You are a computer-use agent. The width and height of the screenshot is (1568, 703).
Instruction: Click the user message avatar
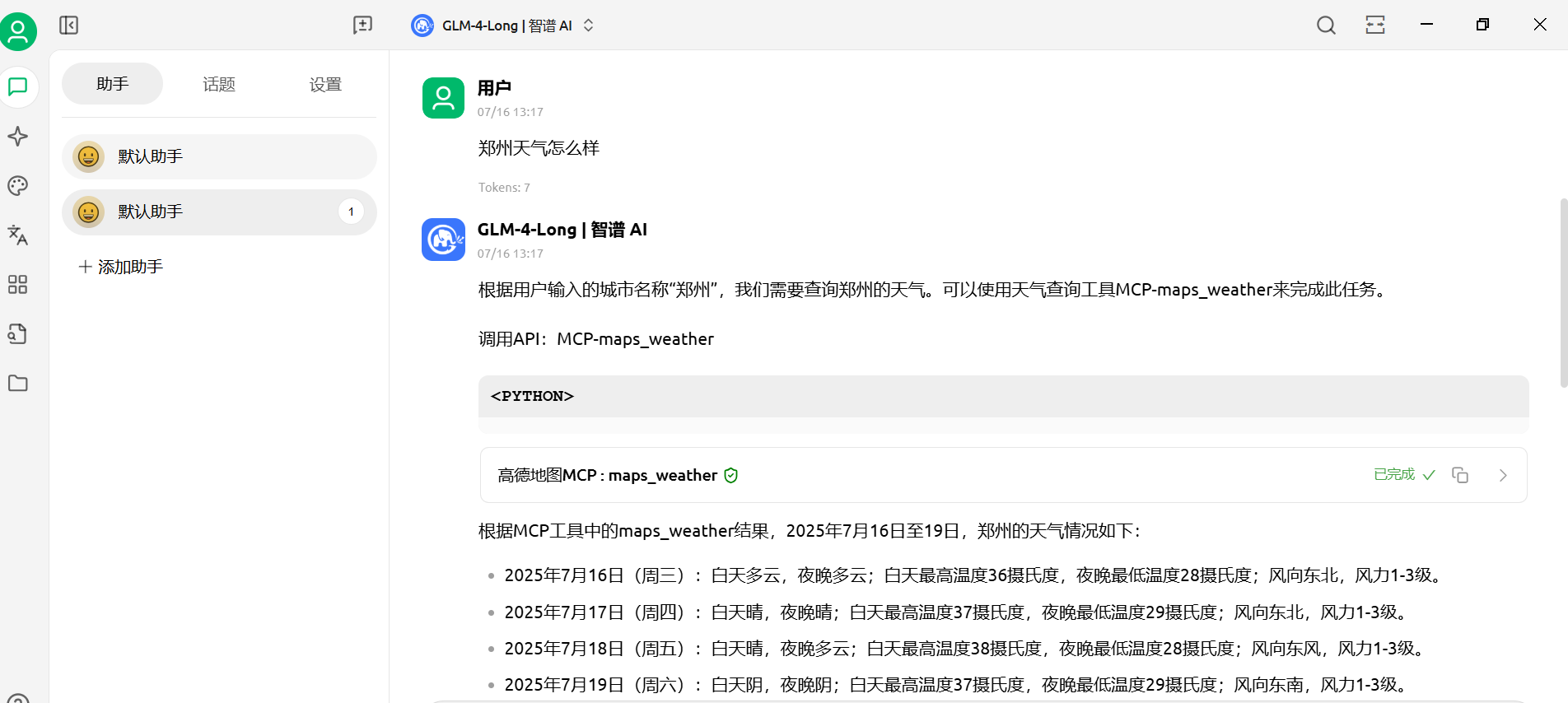[x=443, y=98]
